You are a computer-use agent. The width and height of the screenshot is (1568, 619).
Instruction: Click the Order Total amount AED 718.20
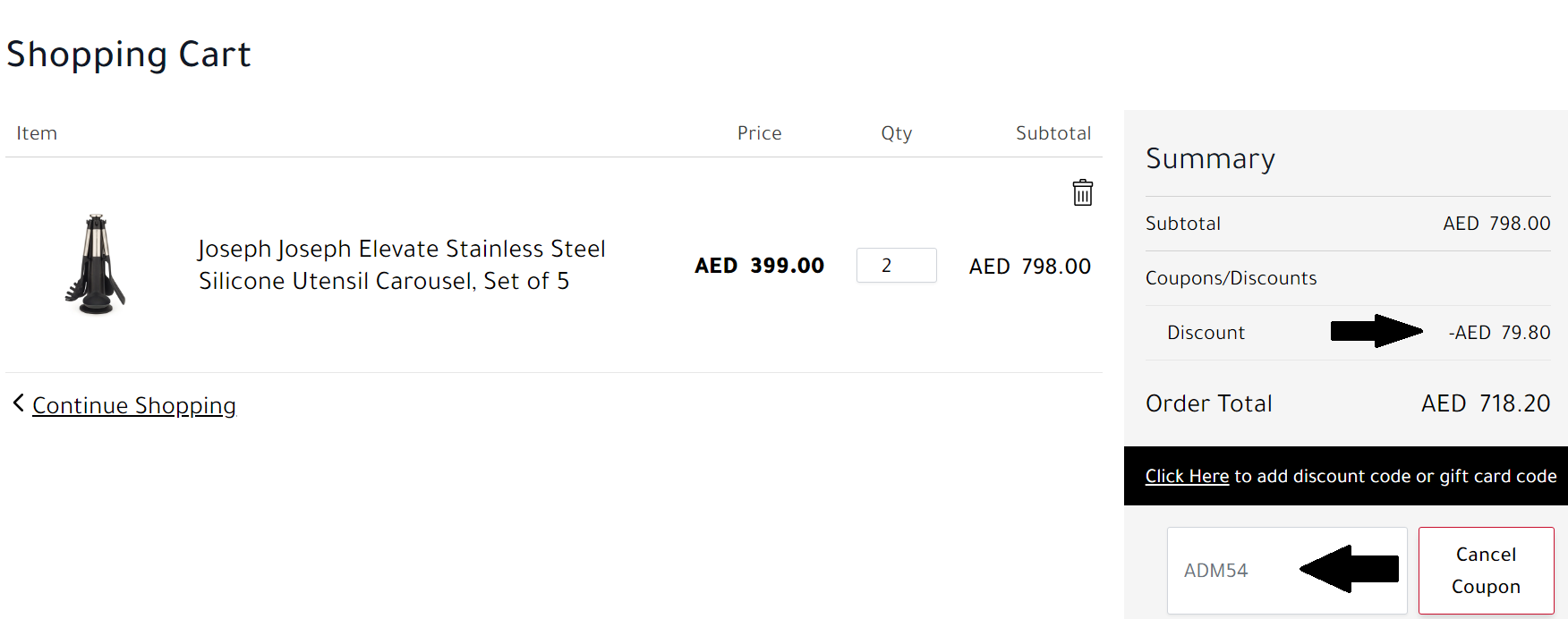1486,403
